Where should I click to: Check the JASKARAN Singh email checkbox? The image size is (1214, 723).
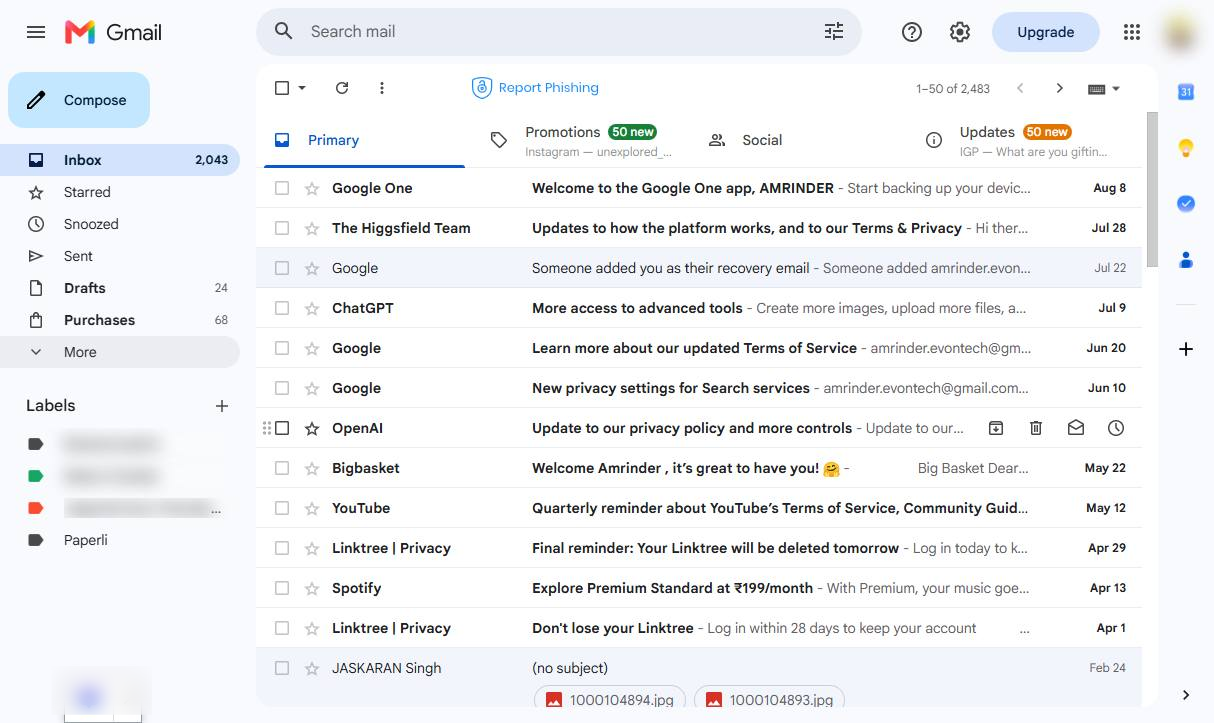click(x=282, y=668)
